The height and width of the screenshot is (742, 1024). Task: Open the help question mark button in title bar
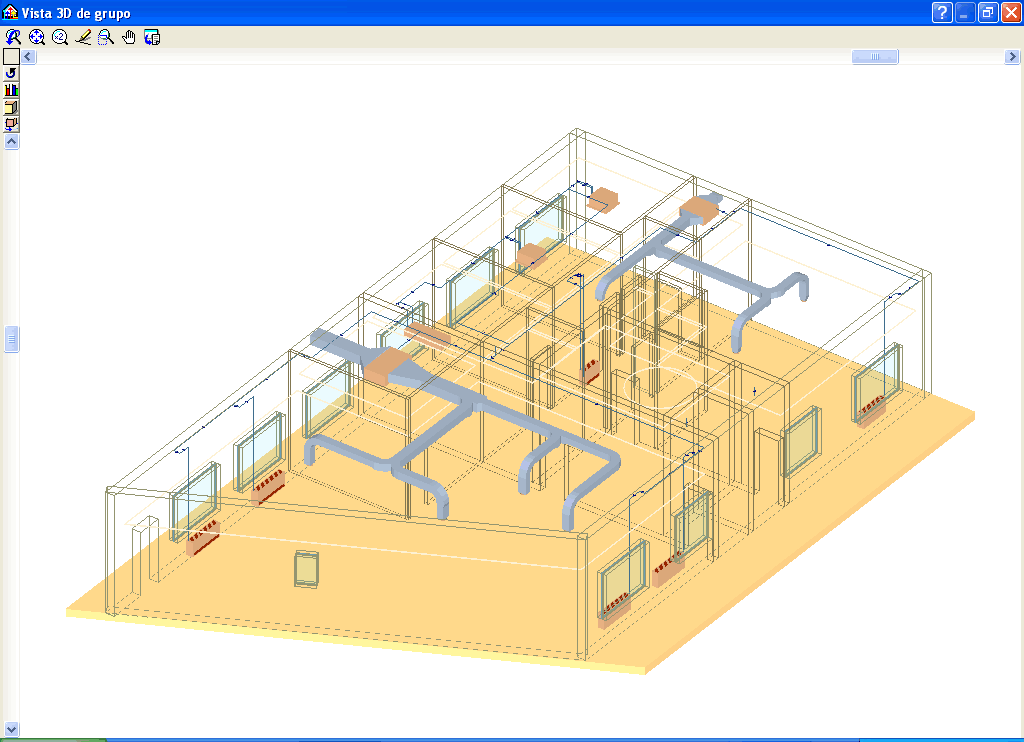[x=942, y=12]
